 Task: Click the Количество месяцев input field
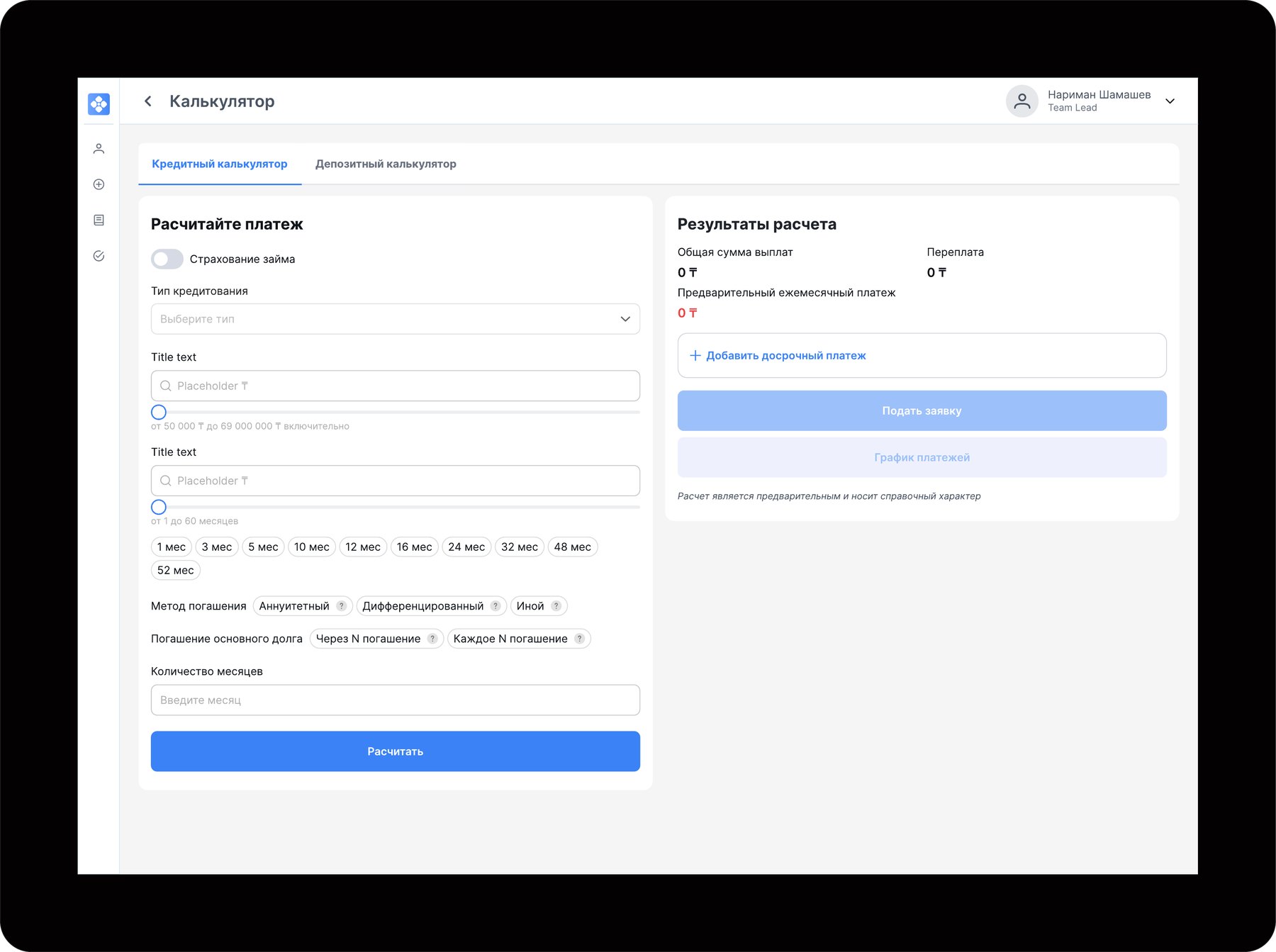pyautogui.click(x=396, y=700)
